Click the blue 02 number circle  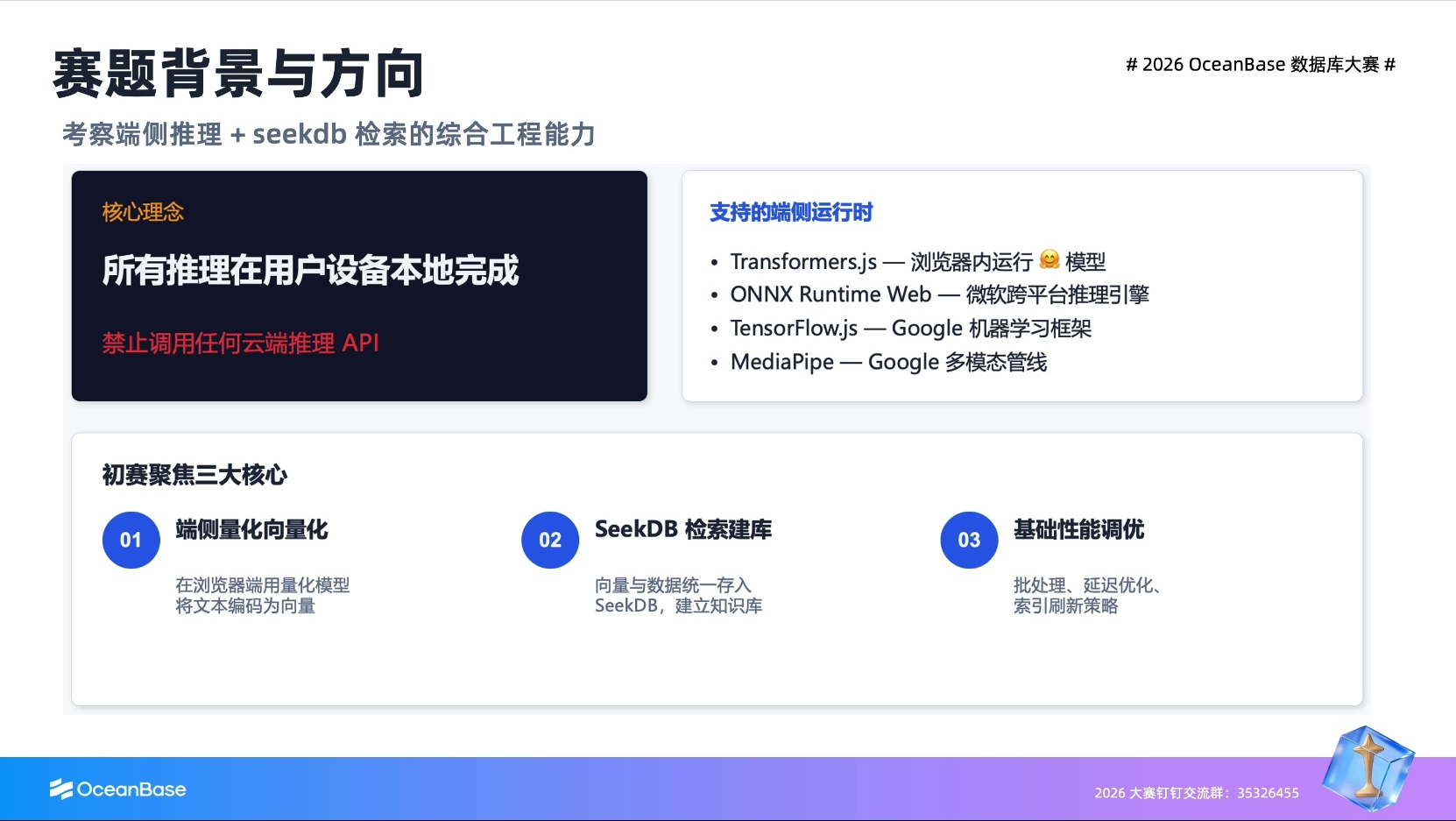tap(550, 540)
